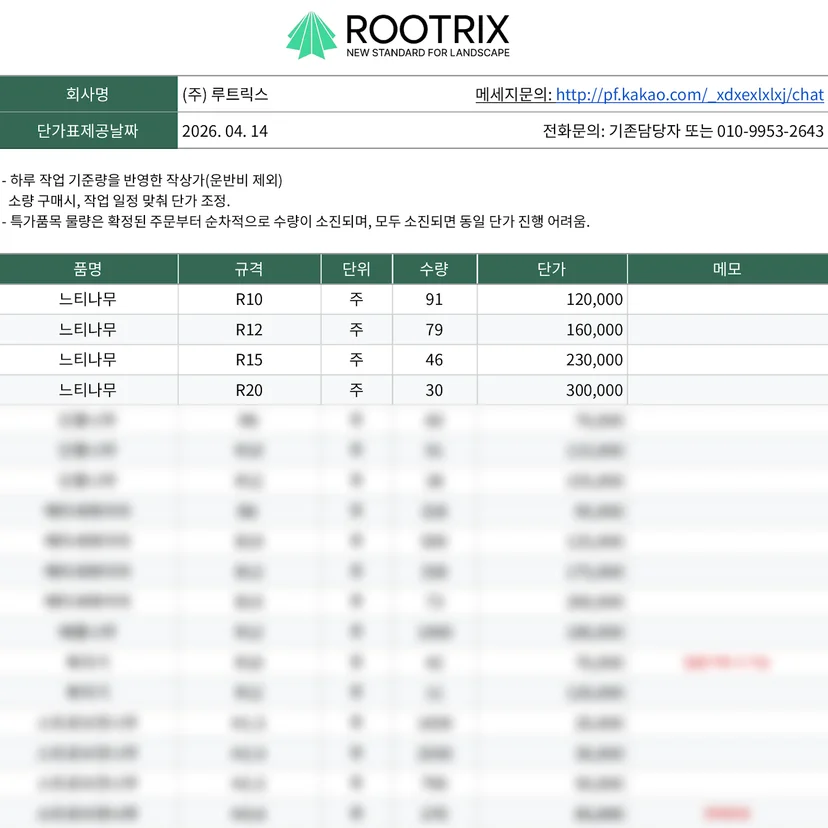Select the 단위 column header
Viewport: 828px width, 828px height.
(356, 269)
